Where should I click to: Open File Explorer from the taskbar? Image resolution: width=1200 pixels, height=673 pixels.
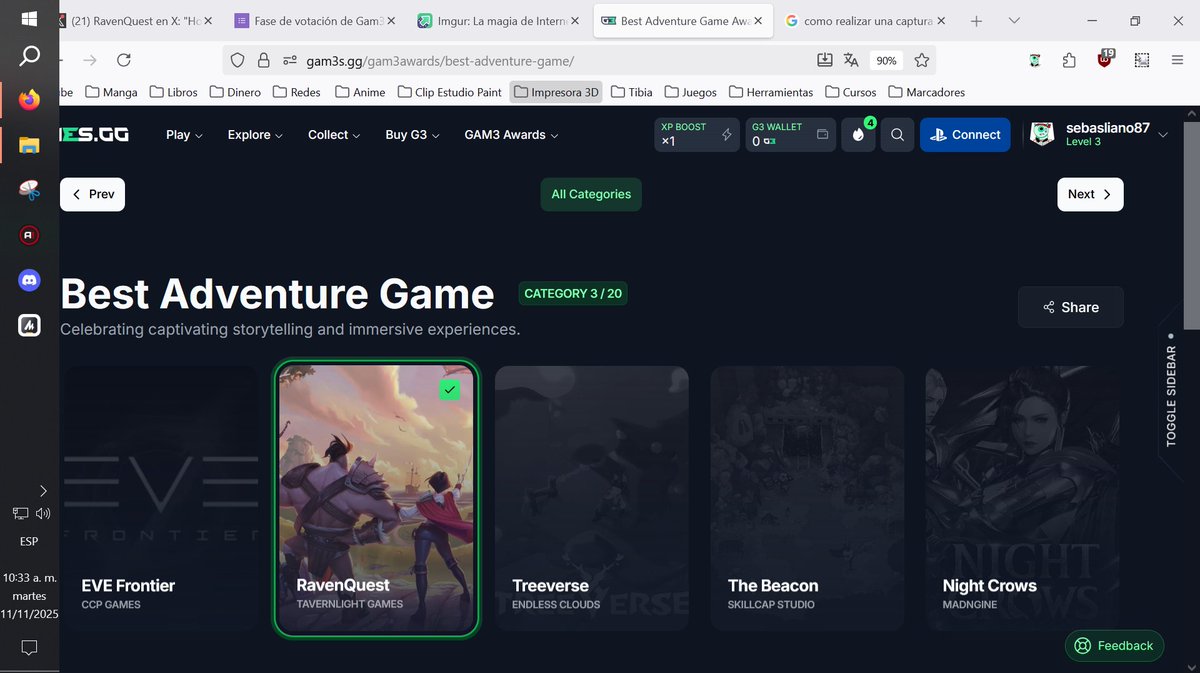coord(29,146)
